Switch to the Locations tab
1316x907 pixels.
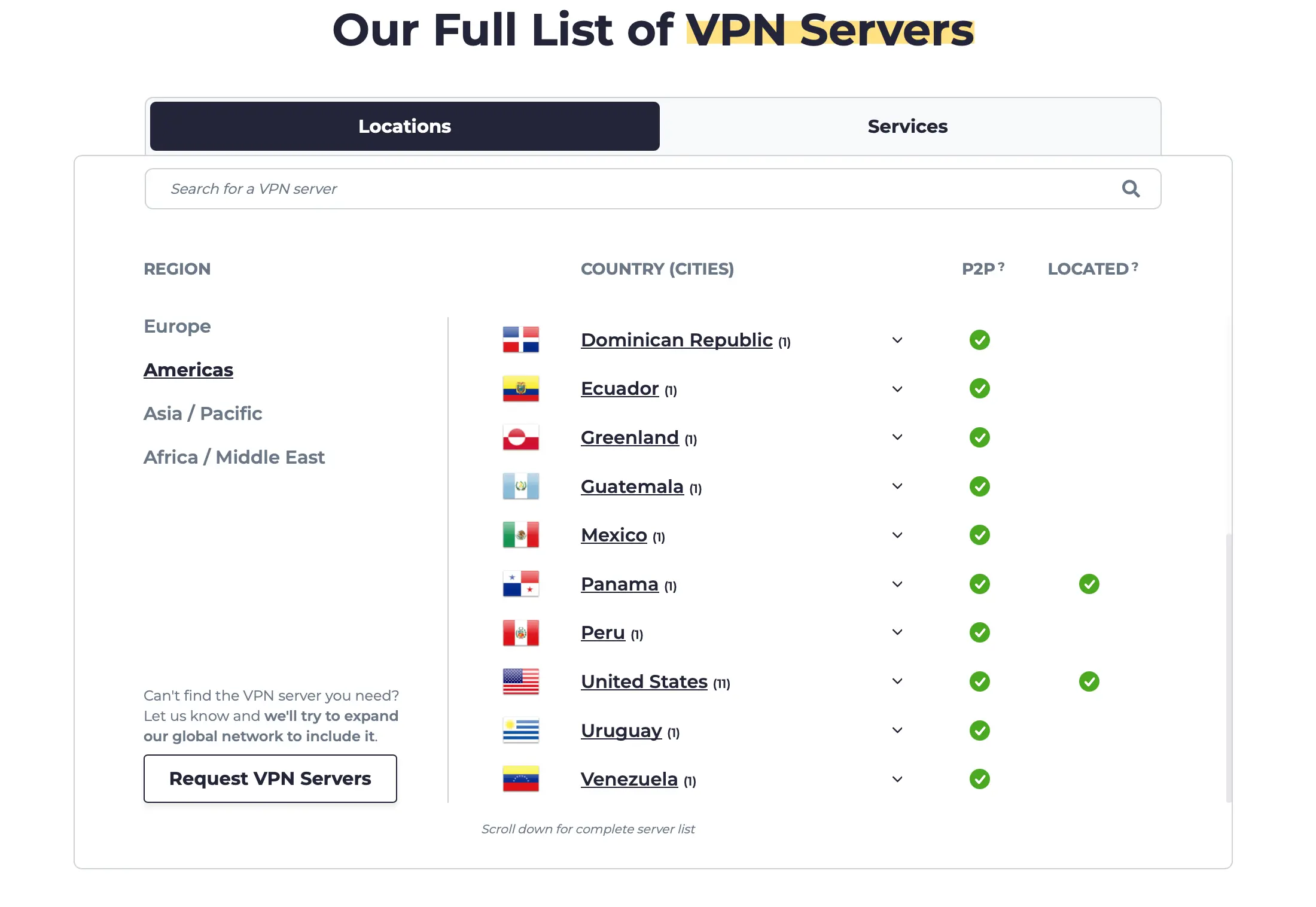(x=404, y=126)
